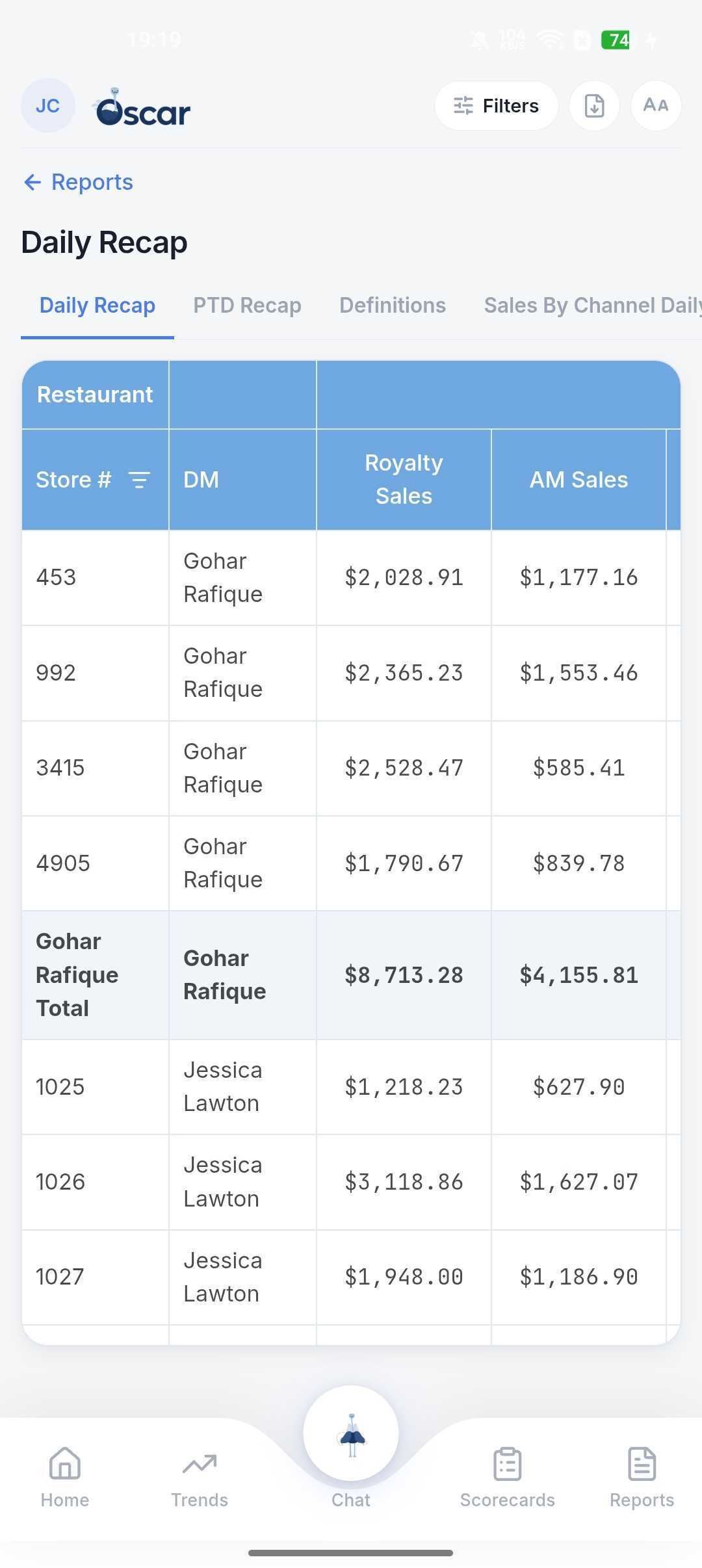702x1568 pixels.
Task: Open the JC profile avatar
Action: [48, 105]
